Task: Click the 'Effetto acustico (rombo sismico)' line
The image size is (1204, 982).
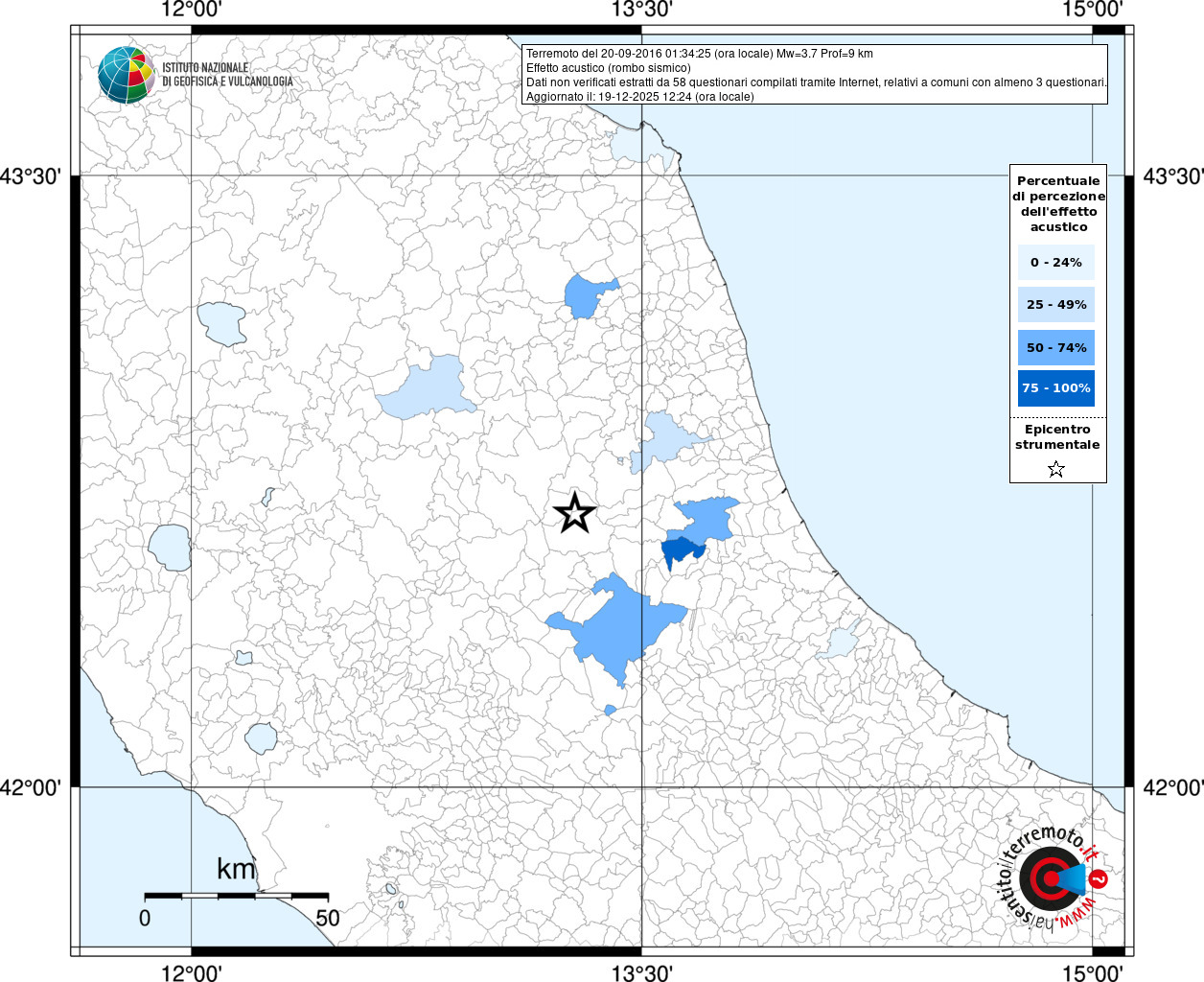Action: pos(608,68)
